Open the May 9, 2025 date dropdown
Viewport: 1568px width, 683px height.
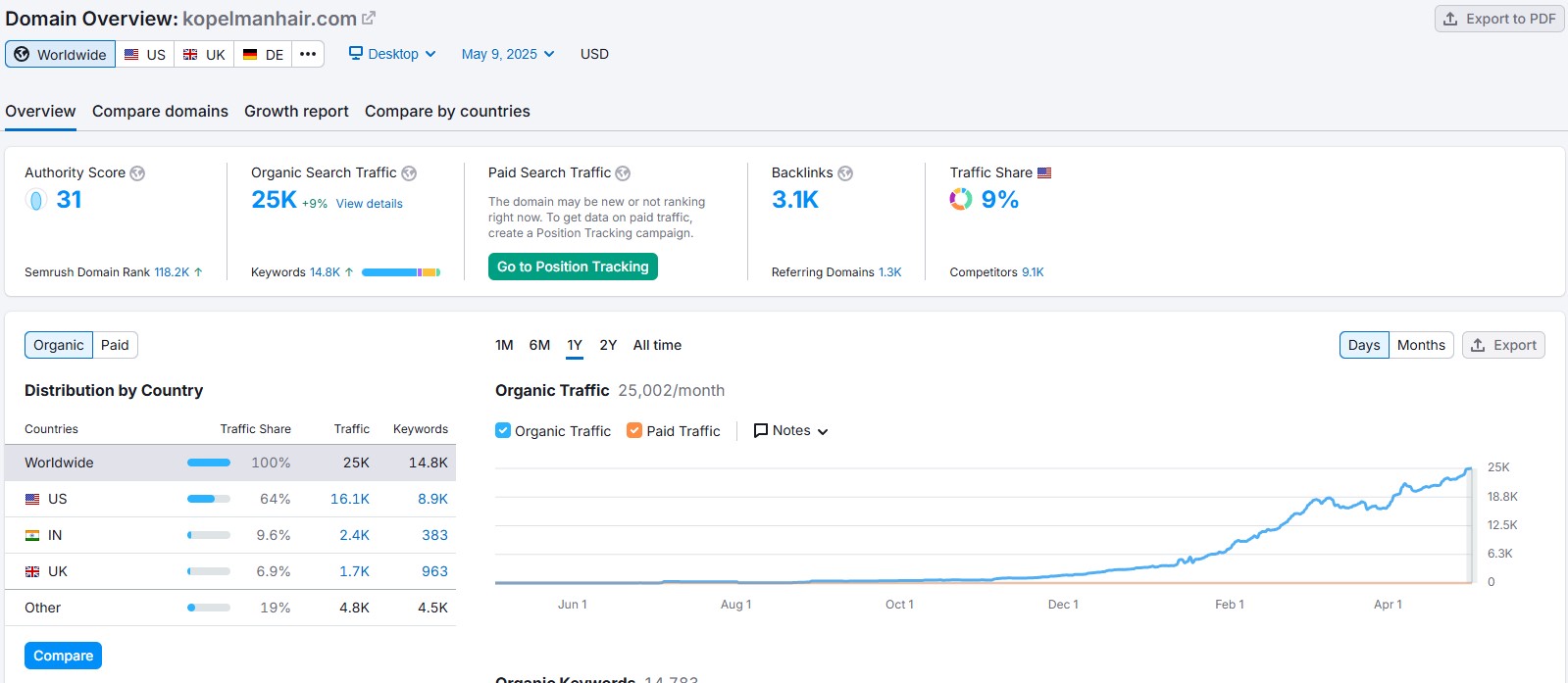point(508,54)
